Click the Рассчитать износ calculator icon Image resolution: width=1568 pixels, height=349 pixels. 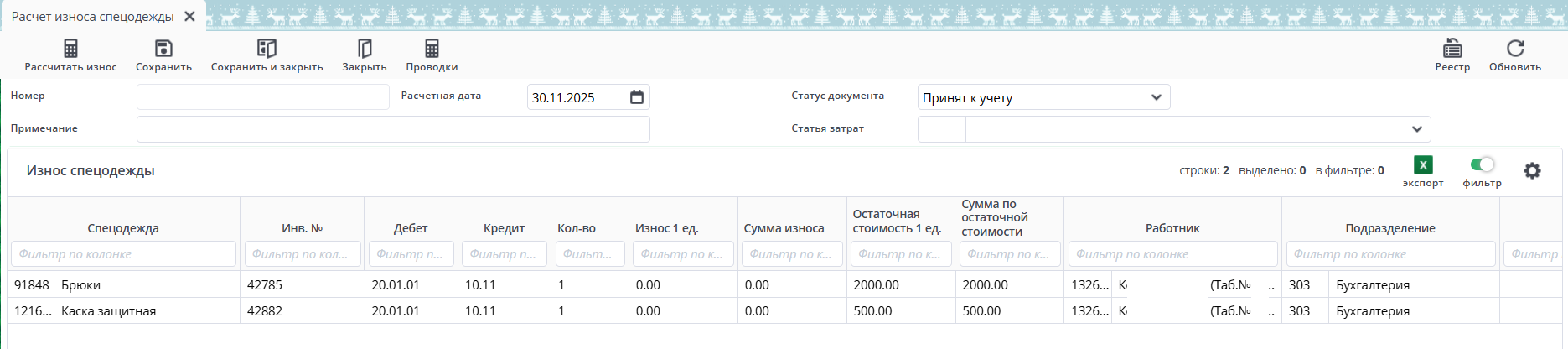tap(70, 49)
